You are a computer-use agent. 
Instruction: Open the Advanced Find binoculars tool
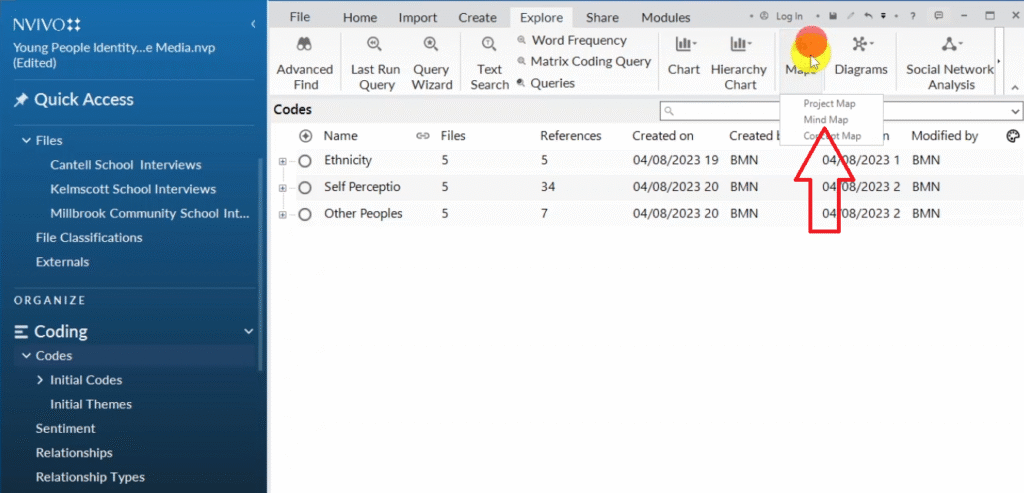(304, 45)
